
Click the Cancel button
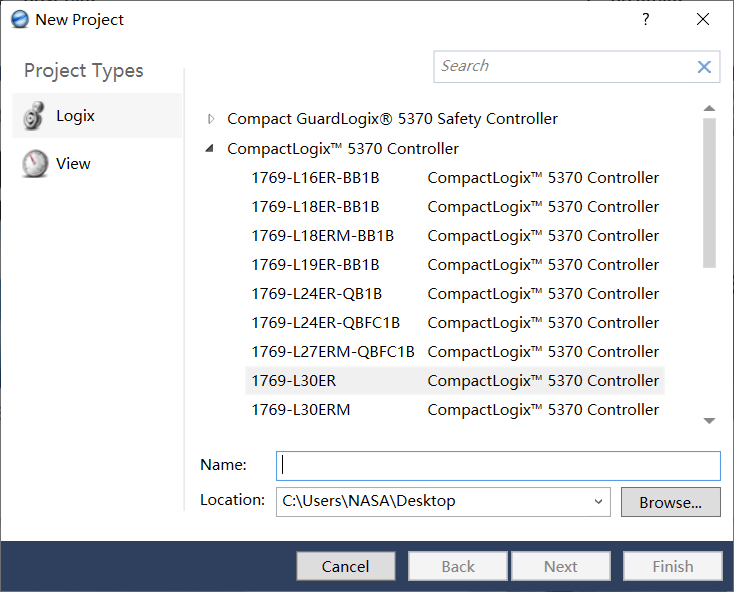click(x=345, y=566)
